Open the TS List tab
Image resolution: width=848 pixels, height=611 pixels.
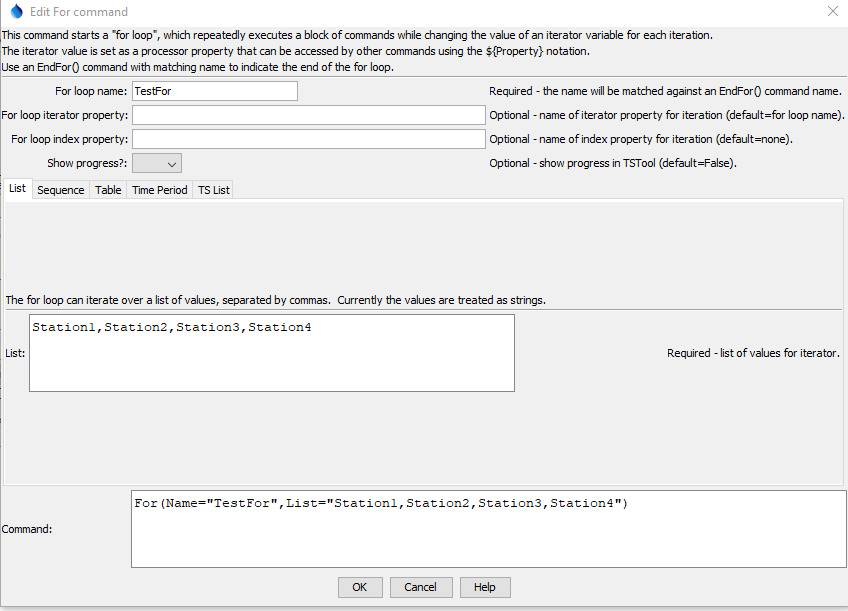click(x=214, y=190)
